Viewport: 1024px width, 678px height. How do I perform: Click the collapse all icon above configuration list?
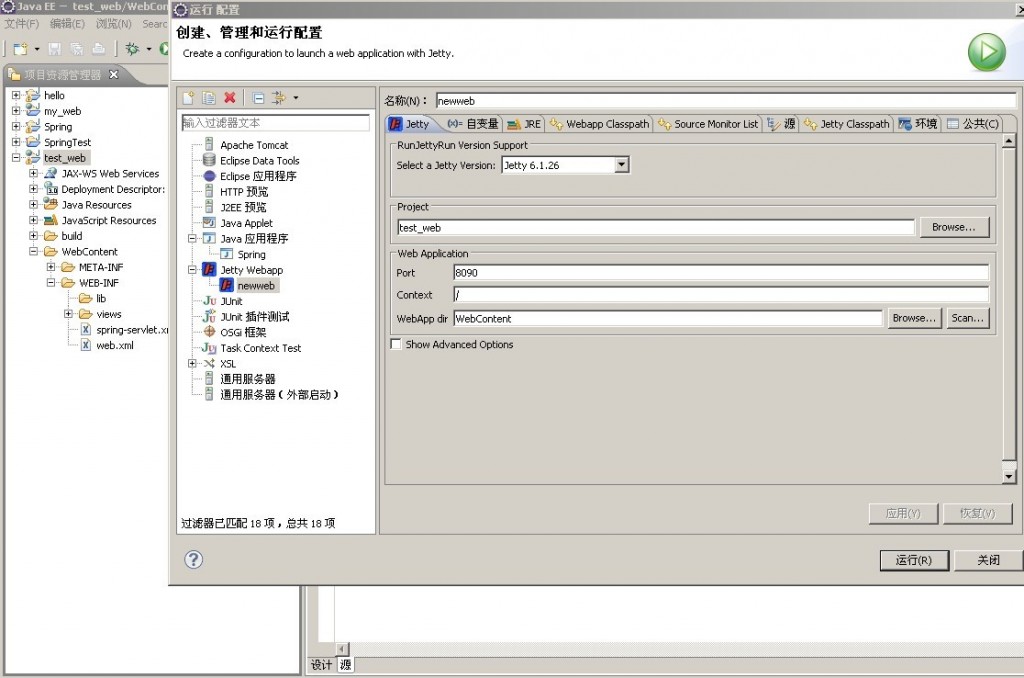point(258,97)
